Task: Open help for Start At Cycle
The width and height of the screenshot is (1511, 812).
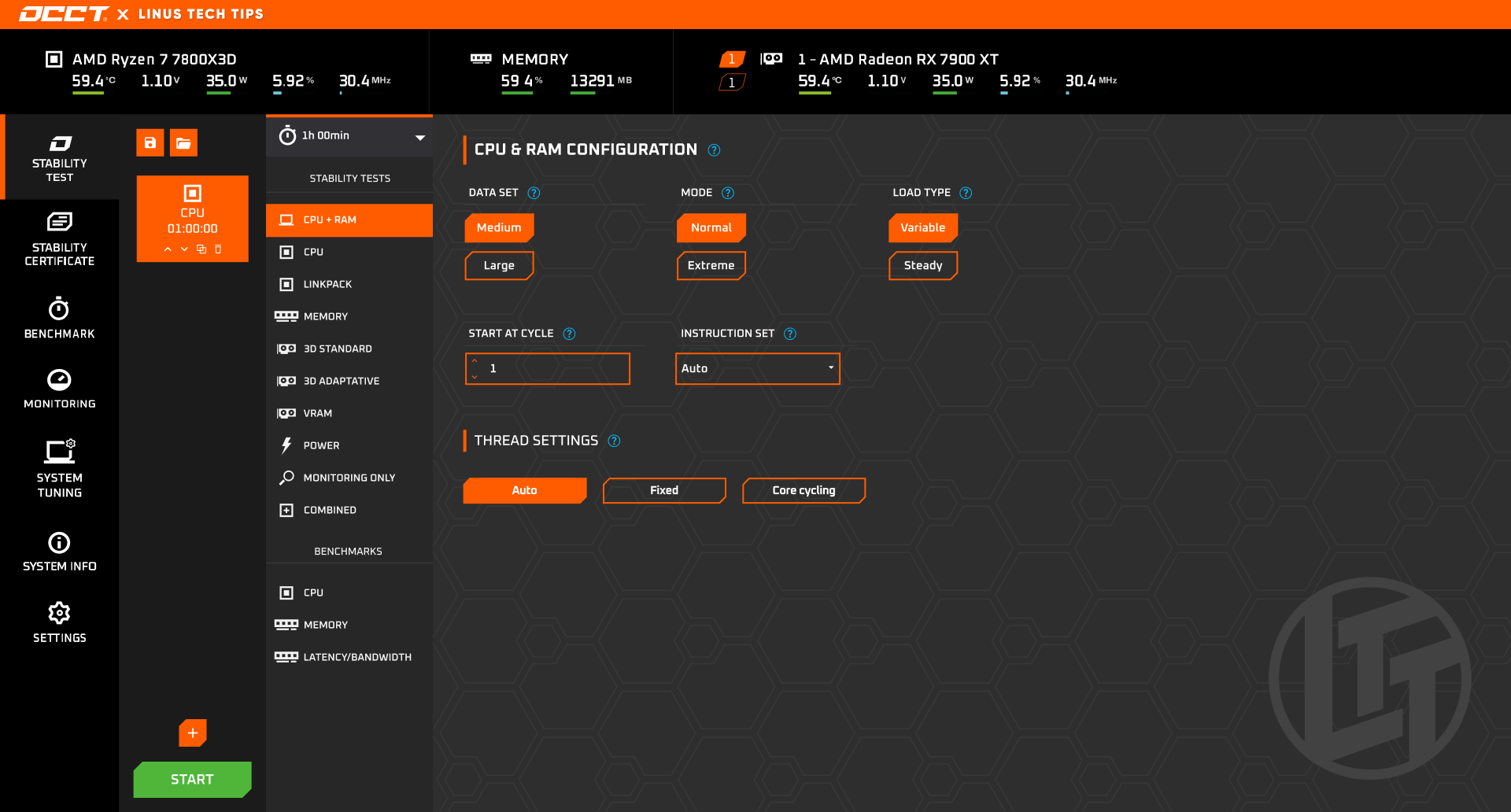Action: tap(569, 334)
